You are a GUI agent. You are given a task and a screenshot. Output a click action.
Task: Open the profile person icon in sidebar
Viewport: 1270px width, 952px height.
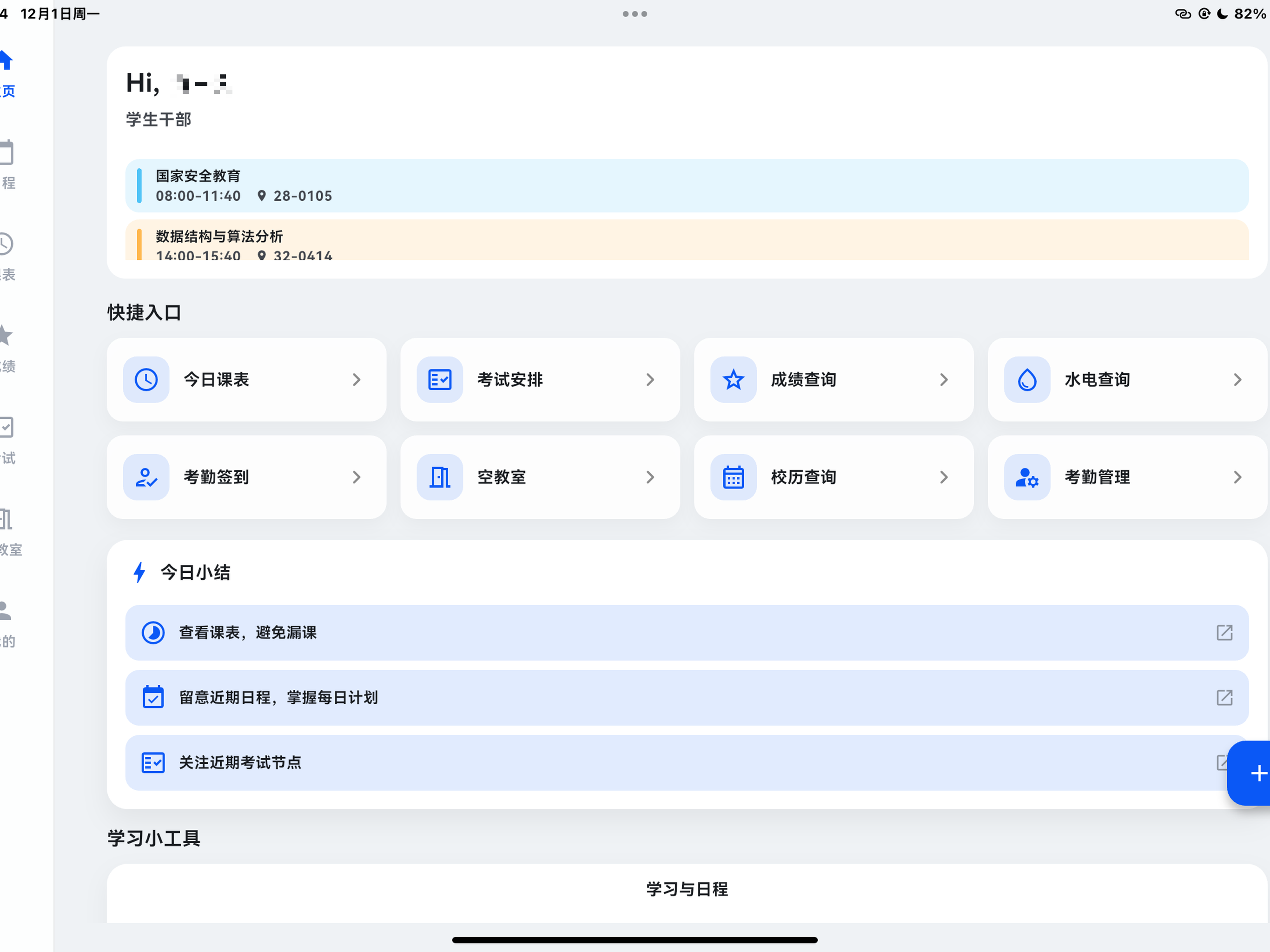(6, 611)
